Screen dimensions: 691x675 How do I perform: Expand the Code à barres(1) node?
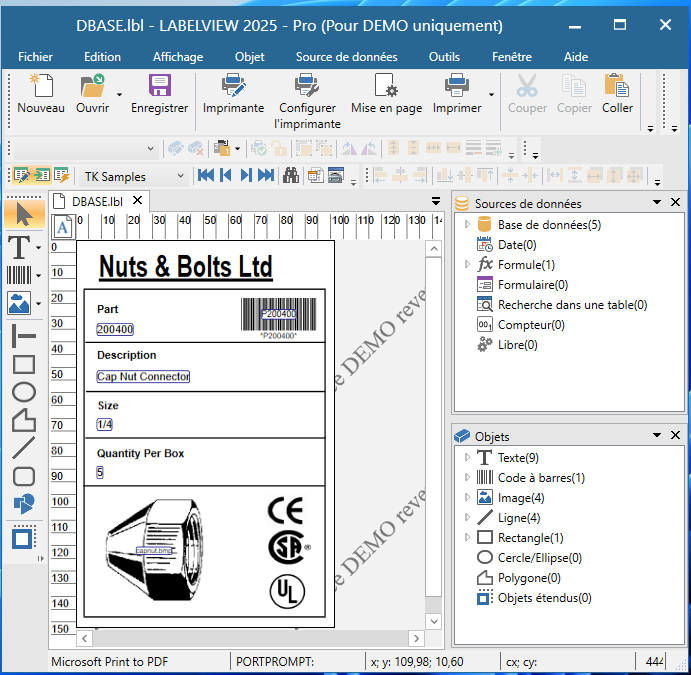click(467, 477)
